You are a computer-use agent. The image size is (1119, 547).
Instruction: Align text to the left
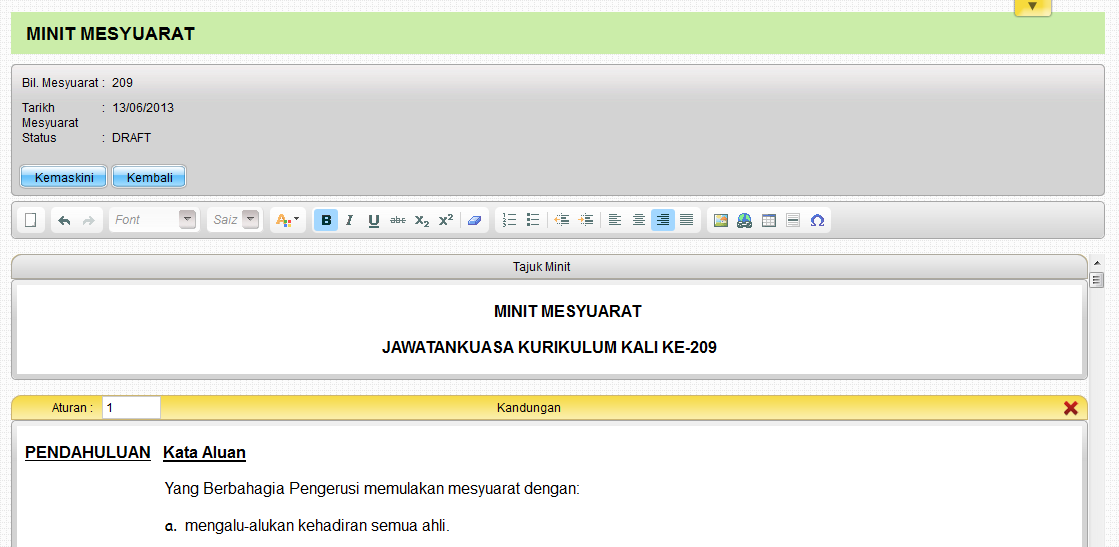click(x=615, y=220)
